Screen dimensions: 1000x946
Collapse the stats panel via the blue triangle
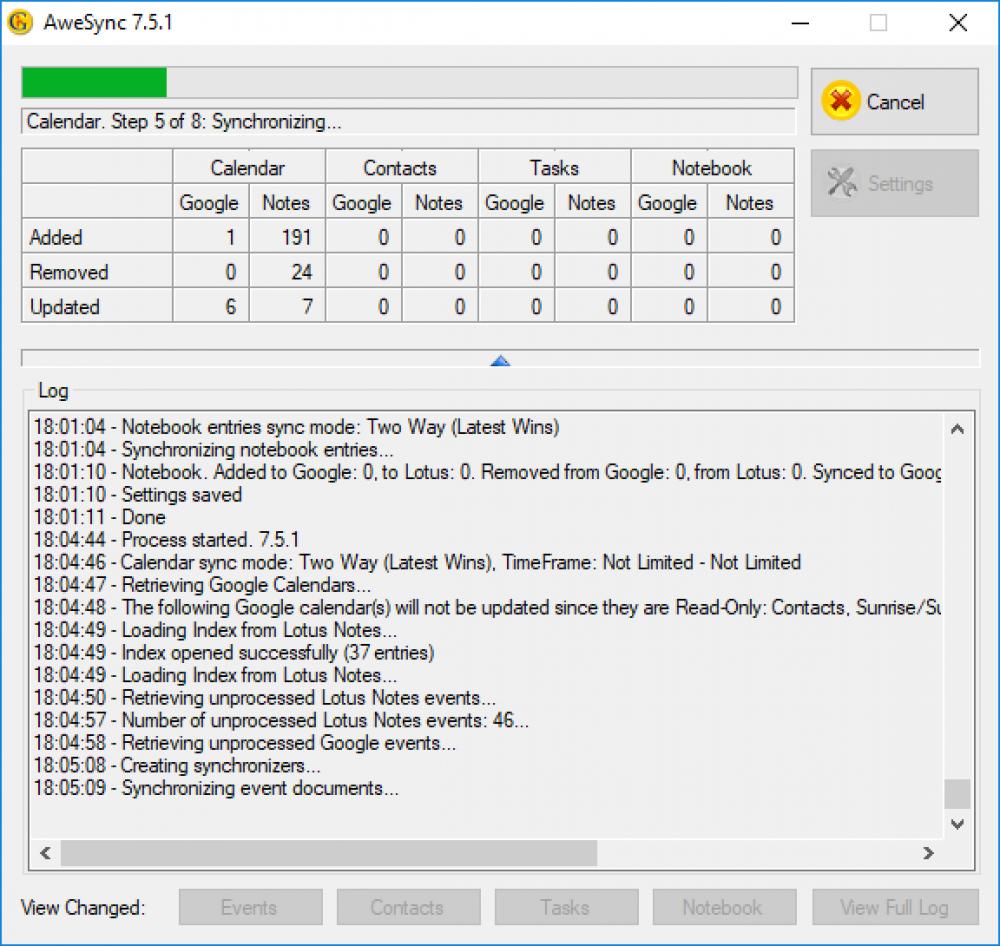coord(500,360)
